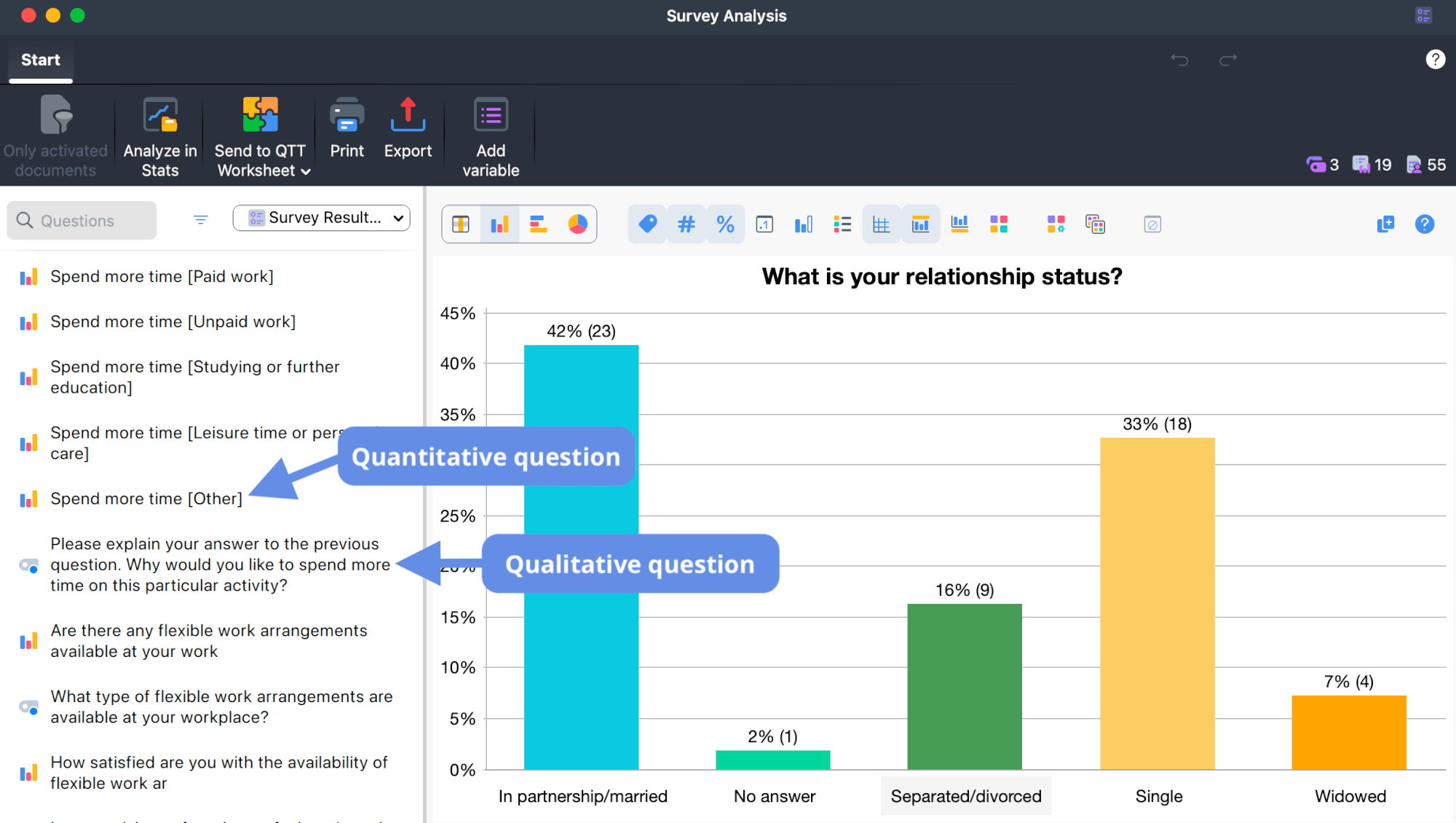Screen dimensions: 1456x823
Task: Switch to the Start tab
Action: [40, 60]
